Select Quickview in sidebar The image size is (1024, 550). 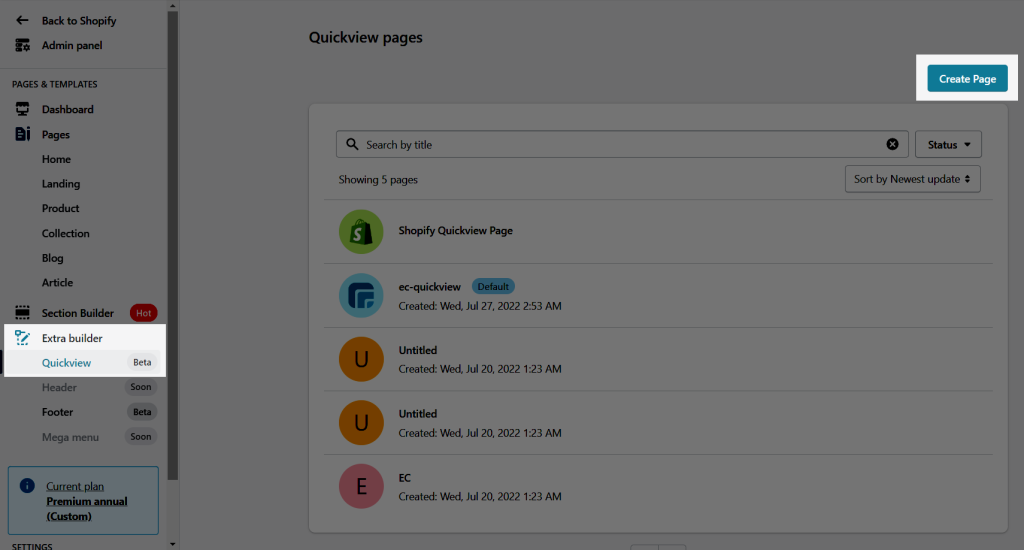[66, 363]
